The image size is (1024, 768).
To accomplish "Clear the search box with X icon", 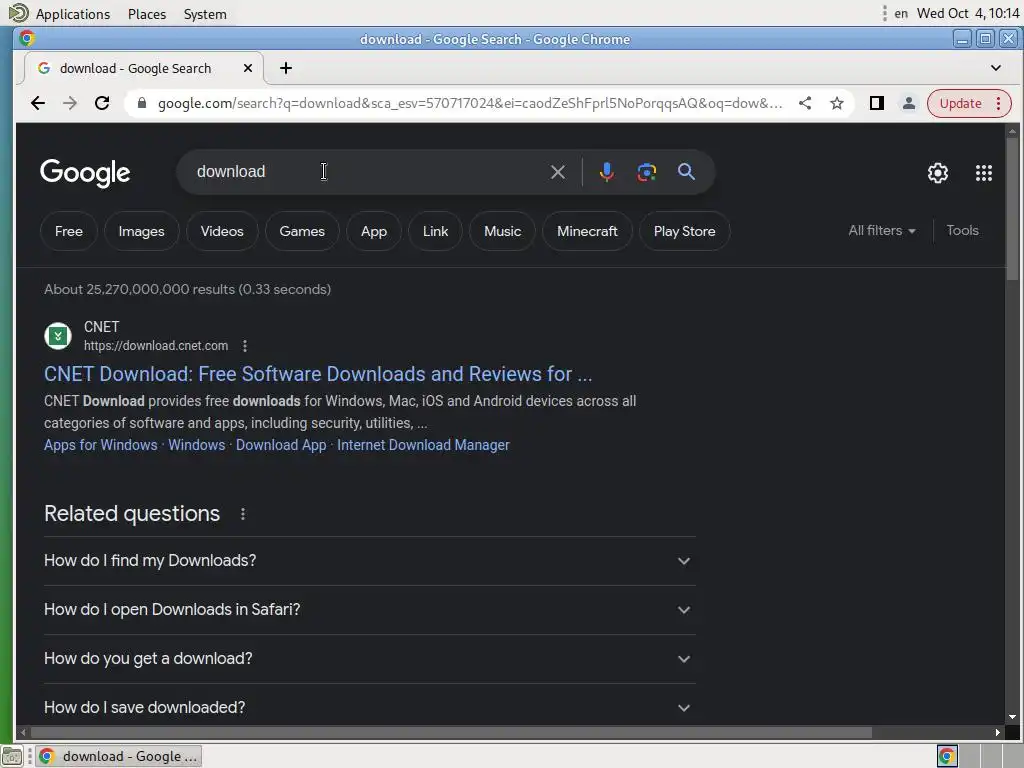I will 558,172.
